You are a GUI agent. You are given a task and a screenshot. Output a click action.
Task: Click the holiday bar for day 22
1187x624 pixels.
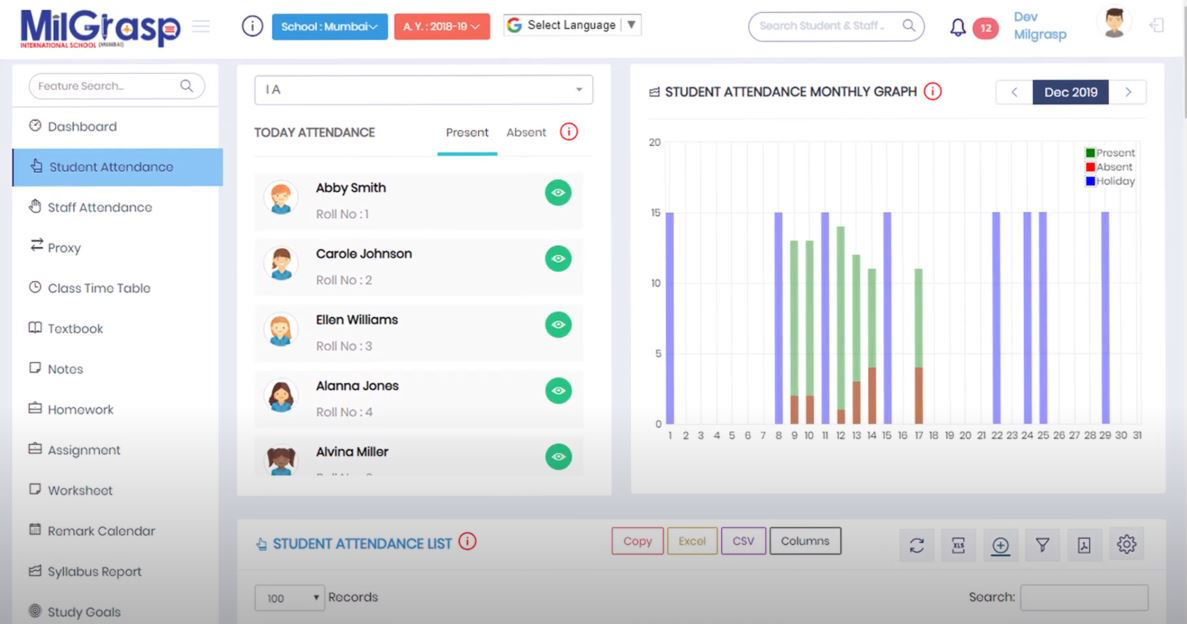click(996, 318)
